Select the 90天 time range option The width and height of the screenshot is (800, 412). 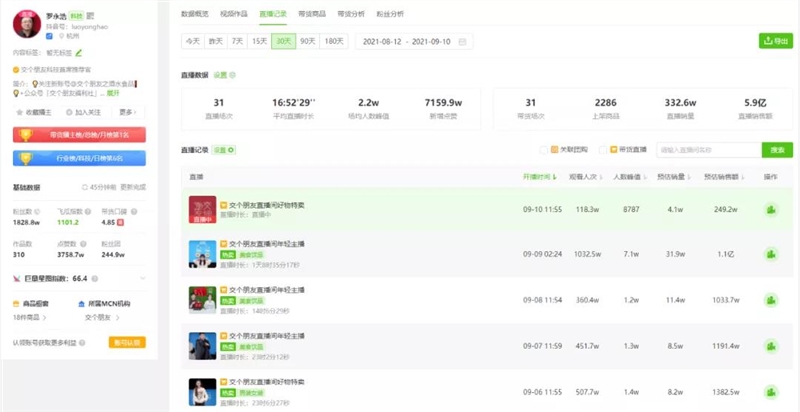[308, 42]
